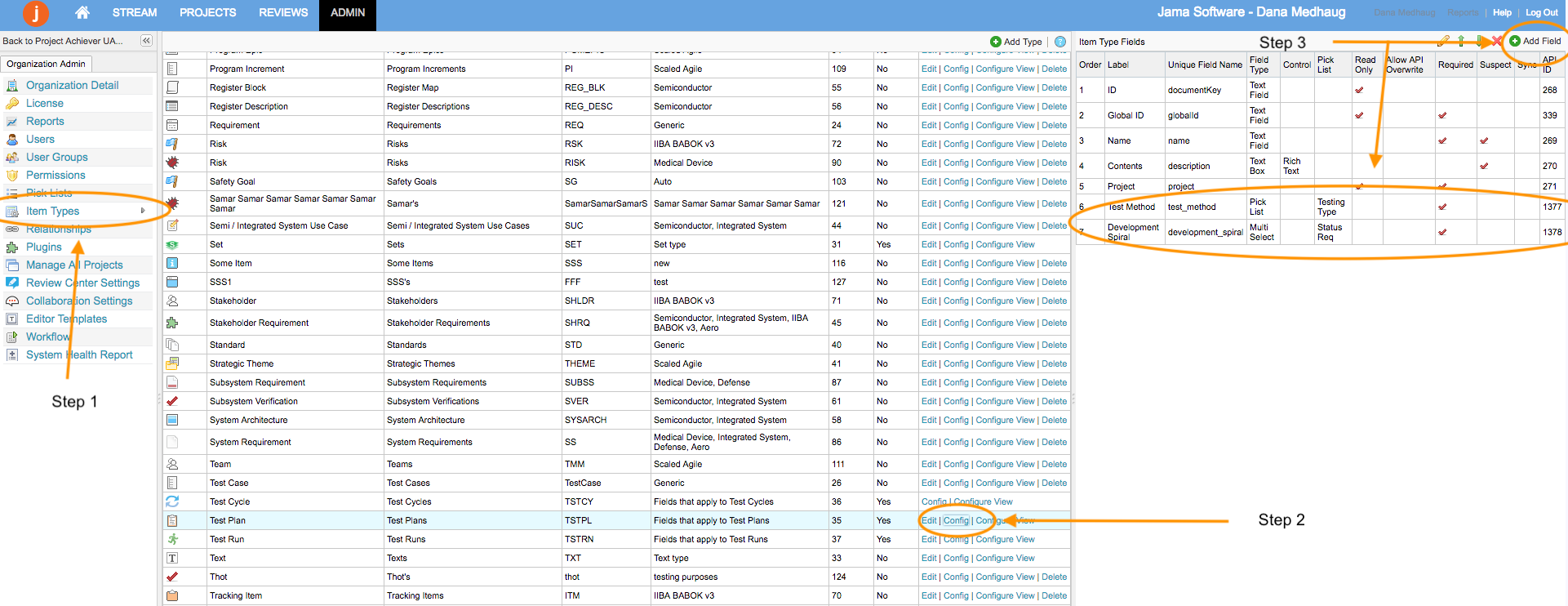
Task: Click Edit link in the Team row
Action: 929,464
